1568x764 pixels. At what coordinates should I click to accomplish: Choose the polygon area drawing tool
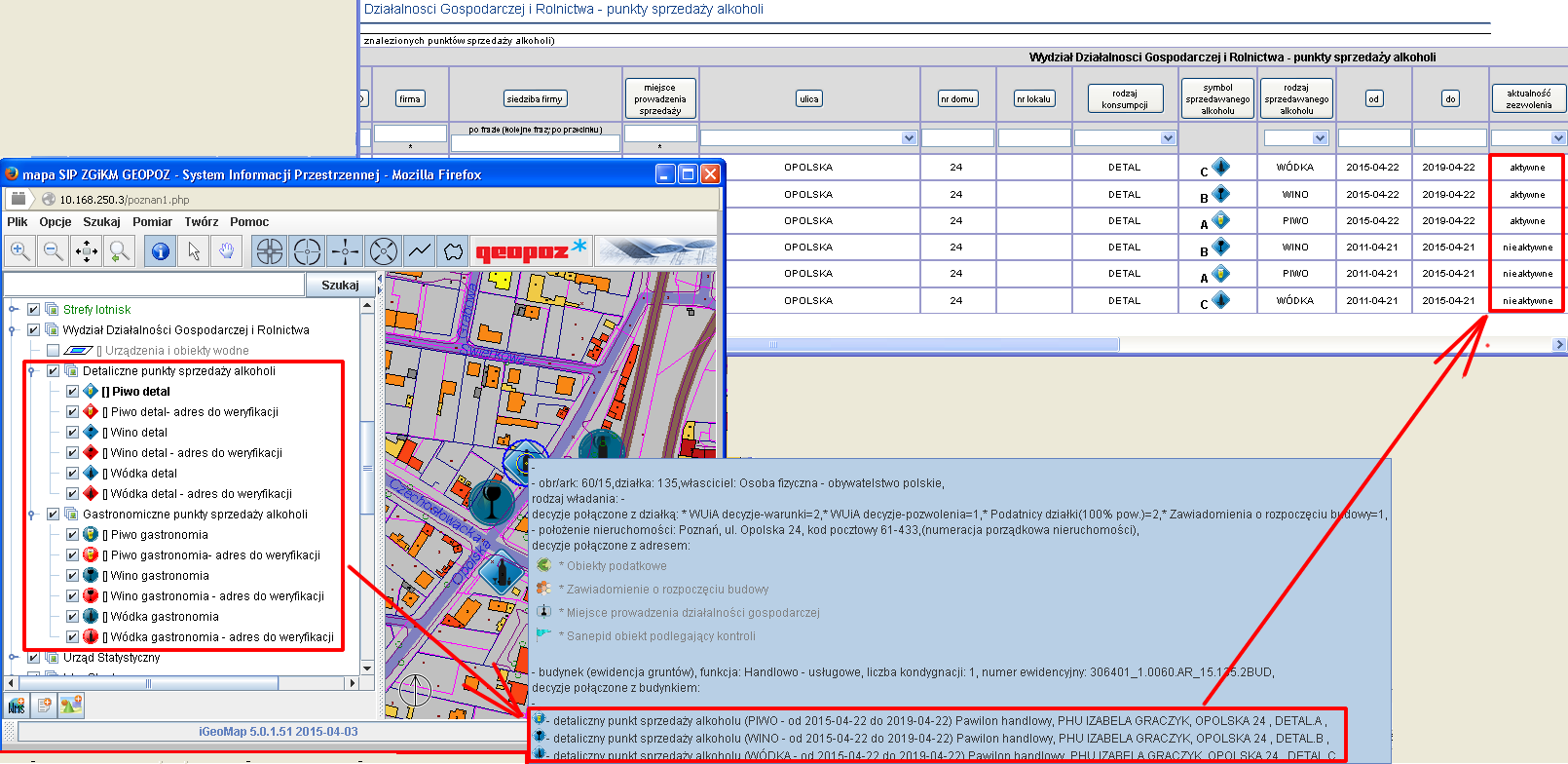click(453, 251)
